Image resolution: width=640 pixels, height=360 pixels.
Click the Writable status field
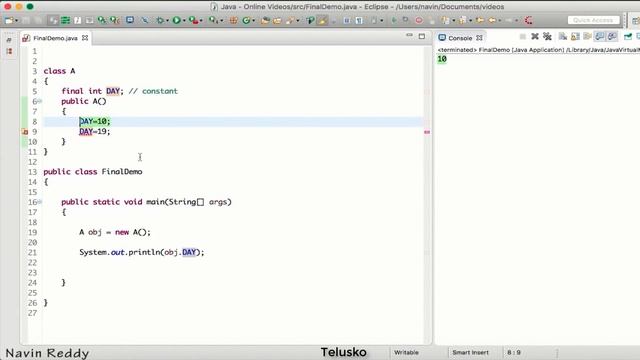tap(406, 352)
